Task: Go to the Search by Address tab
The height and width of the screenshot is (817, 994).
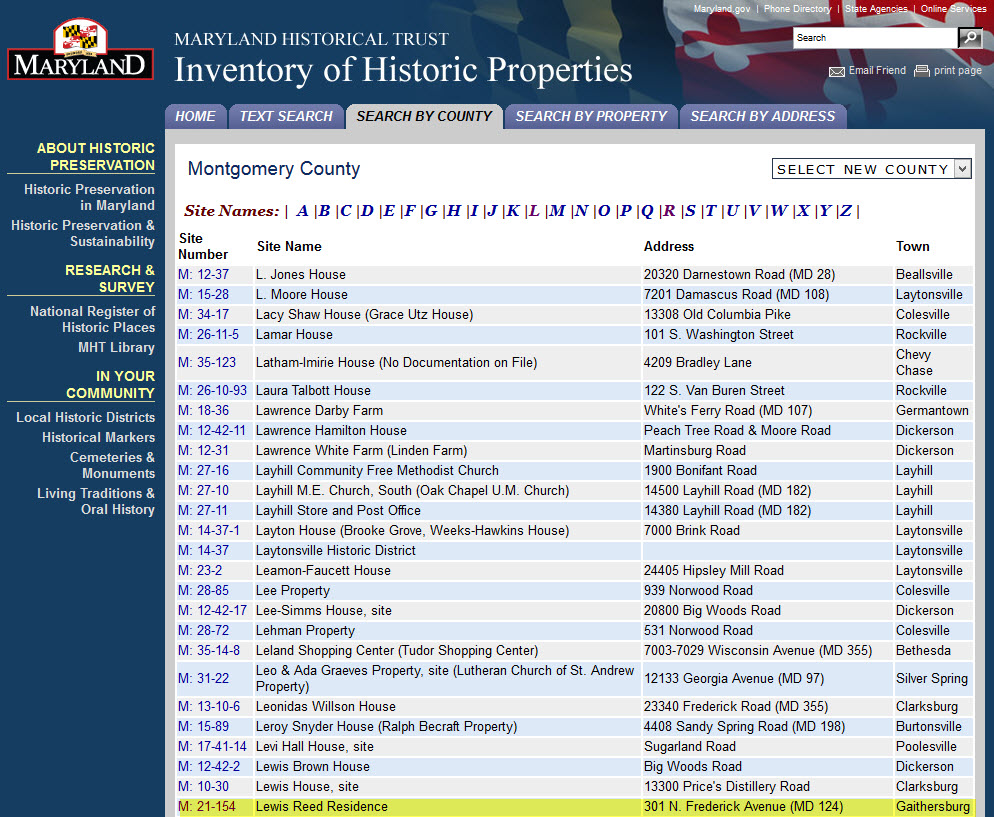Action: [762, 116]
